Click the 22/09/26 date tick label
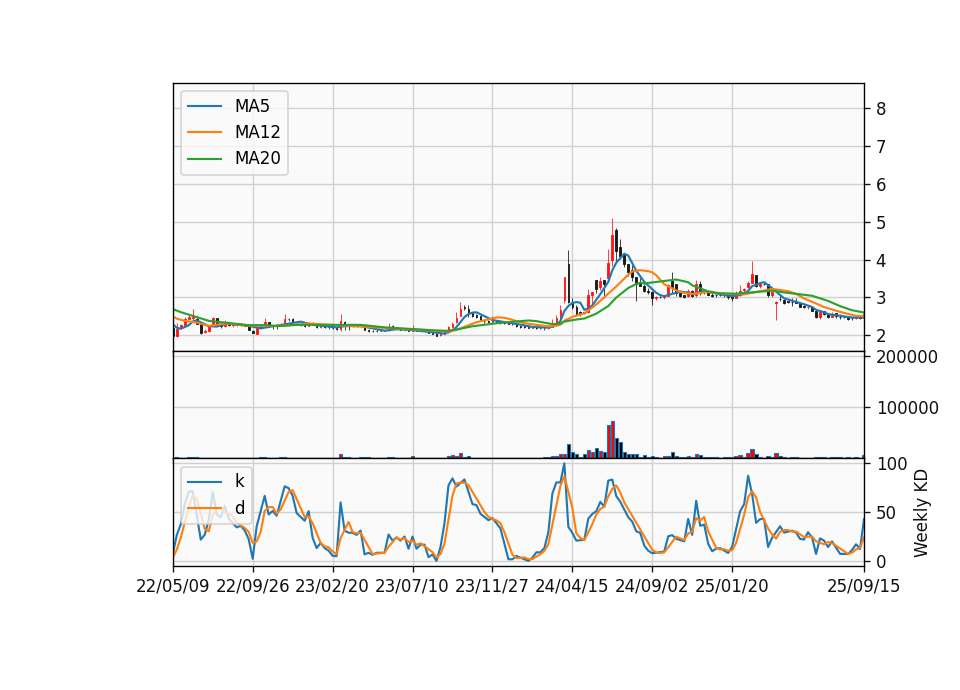The width and height of the screenshot is (960, 690). click(253, 586)
